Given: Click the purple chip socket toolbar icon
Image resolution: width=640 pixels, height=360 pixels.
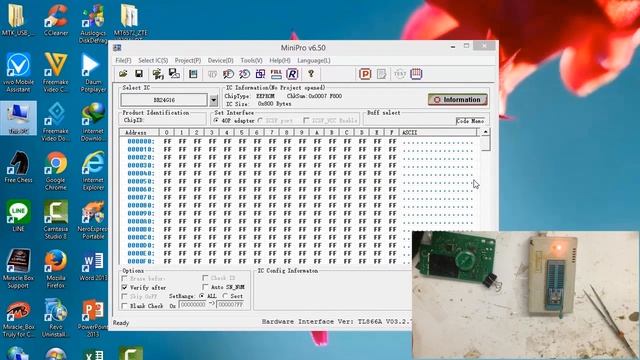Looking at the screenshot, I should click(x=416, y=74).
